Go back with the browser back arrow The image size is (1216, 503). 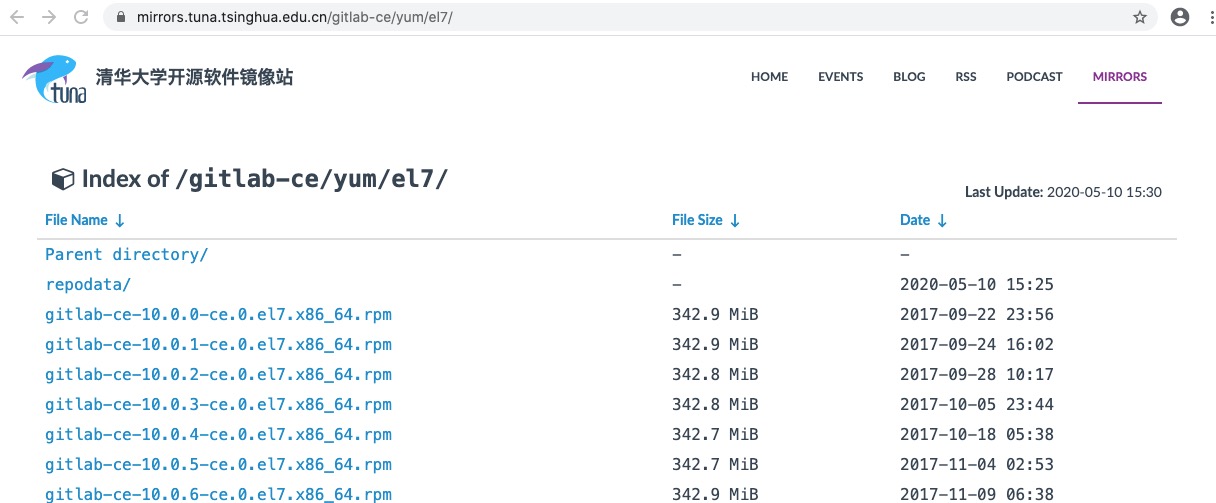17,17
